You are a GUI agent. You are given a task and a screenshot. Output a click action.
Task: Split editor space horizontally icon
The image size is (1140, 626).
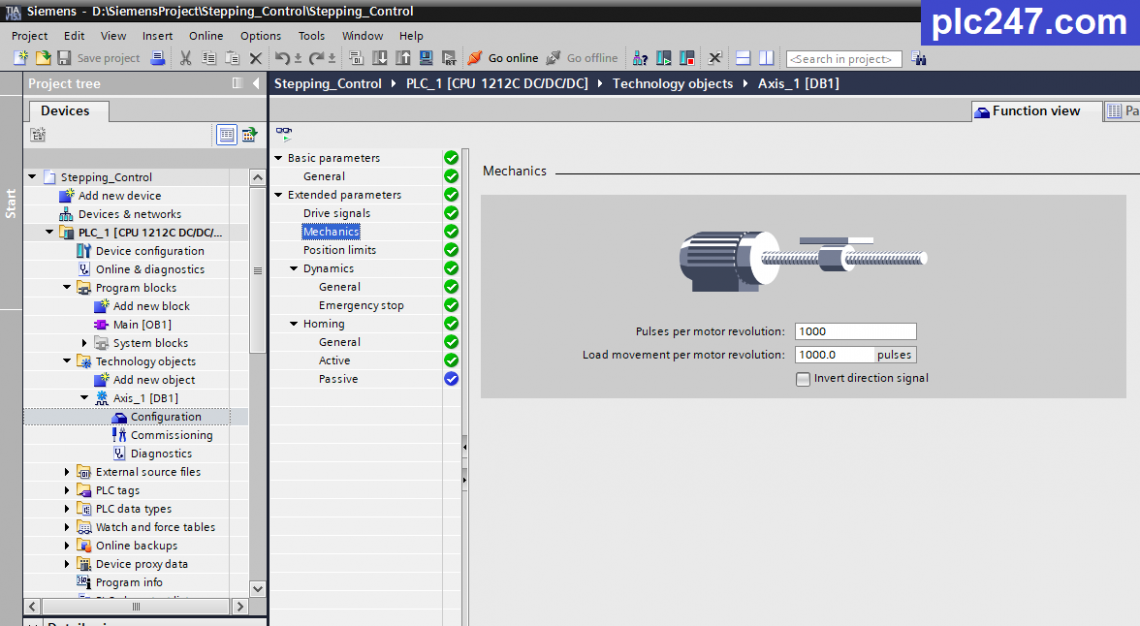click(743, 58)
